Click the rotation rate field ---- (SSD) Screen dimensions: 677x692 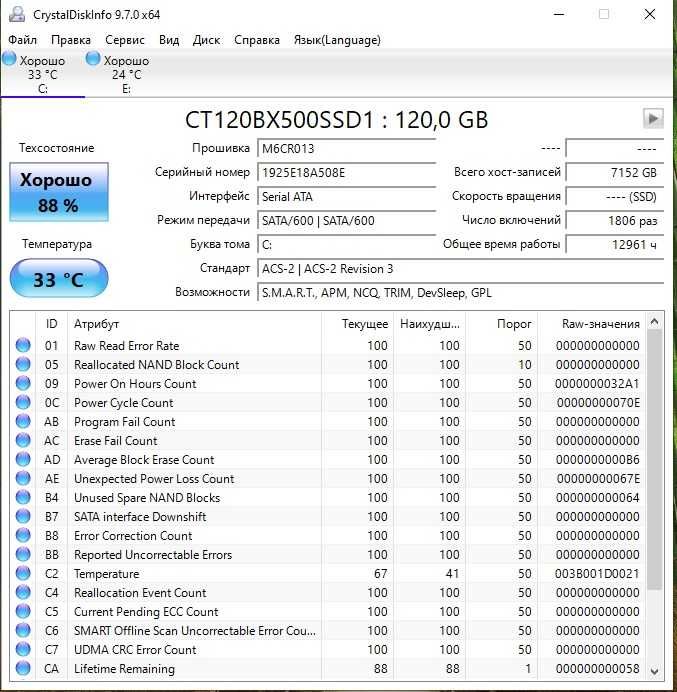tap(614, 196)
